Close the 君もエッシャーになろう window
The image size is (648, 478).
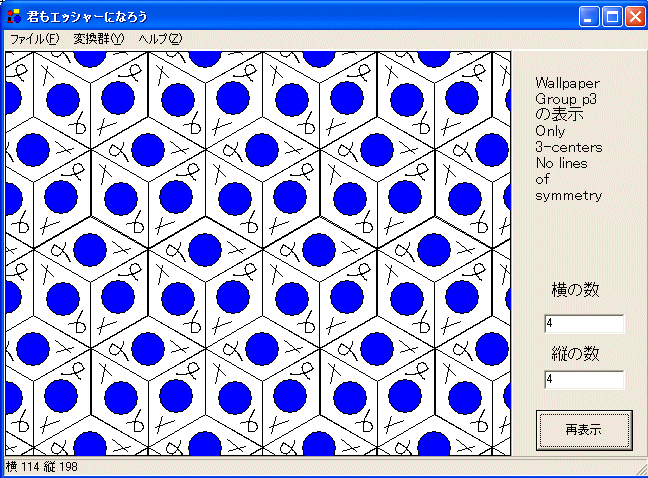point(634,15)
